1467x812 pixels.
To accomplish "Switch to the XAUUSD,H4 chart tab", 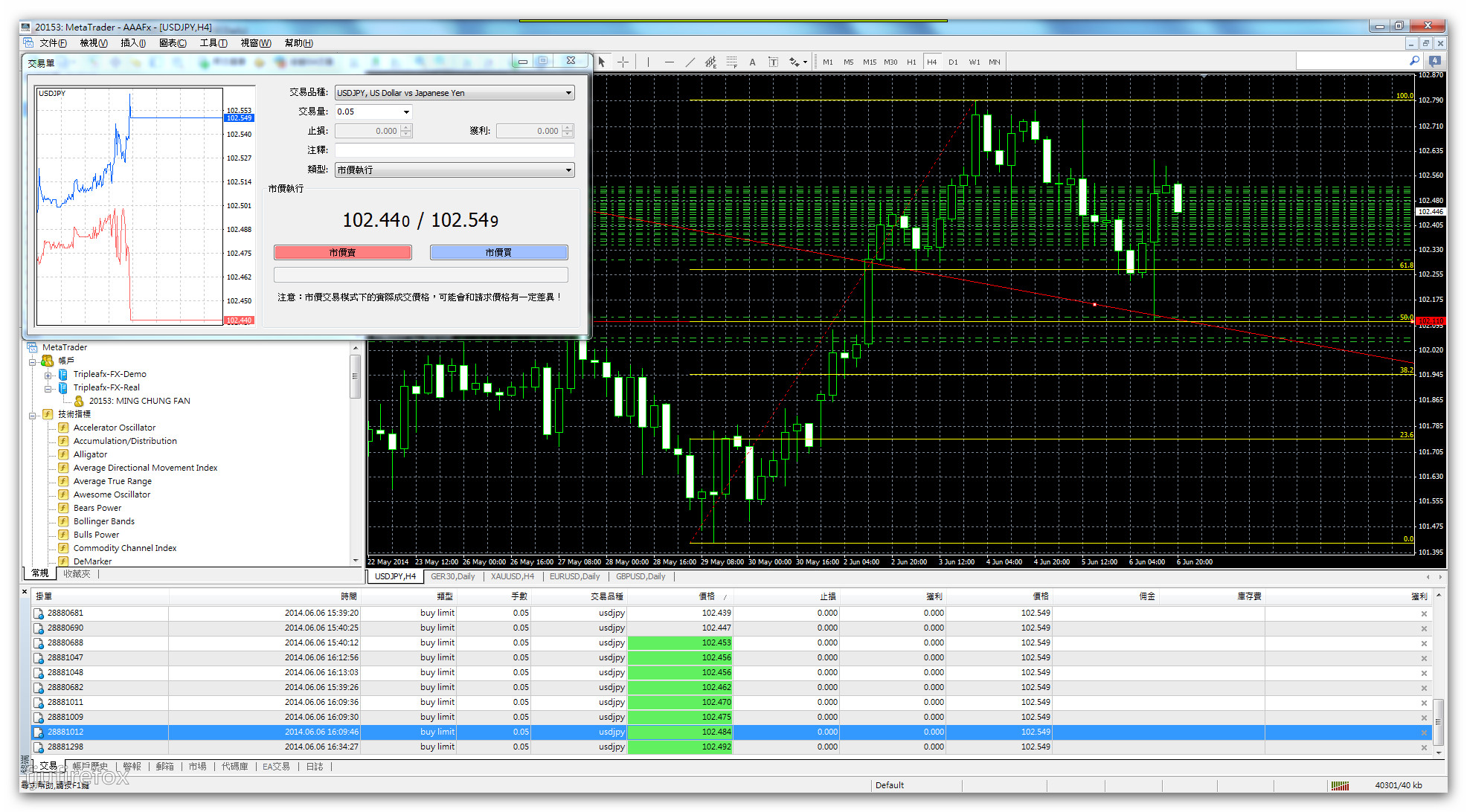I will pos(513,576).
